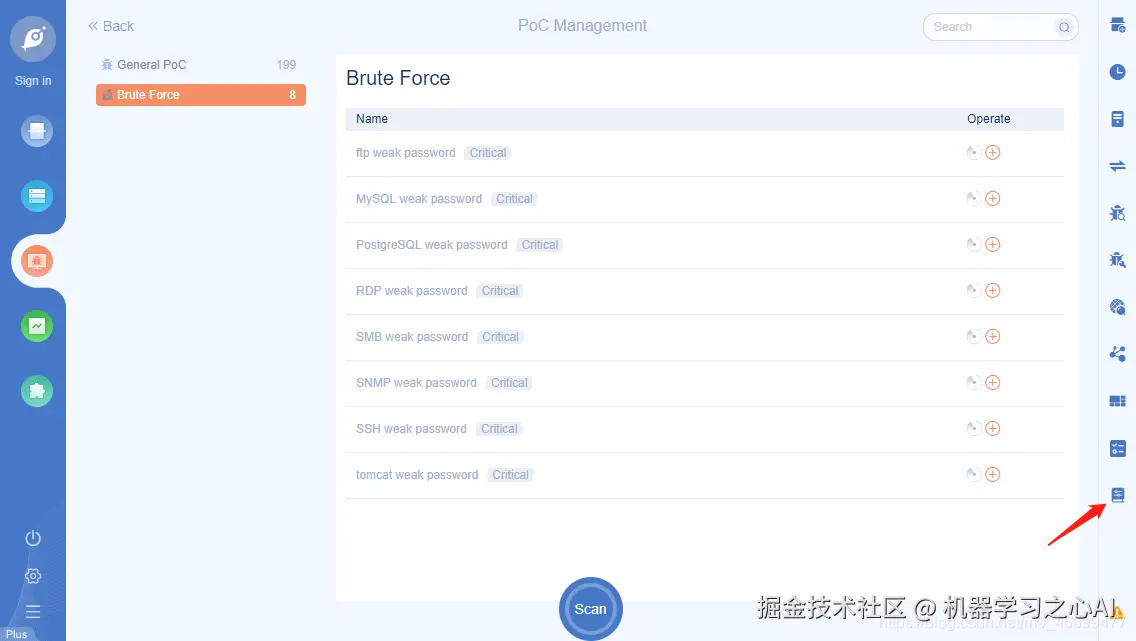Click the Name column header
The height and width of the screenshot is (641, 1136).
pos(372,119)
